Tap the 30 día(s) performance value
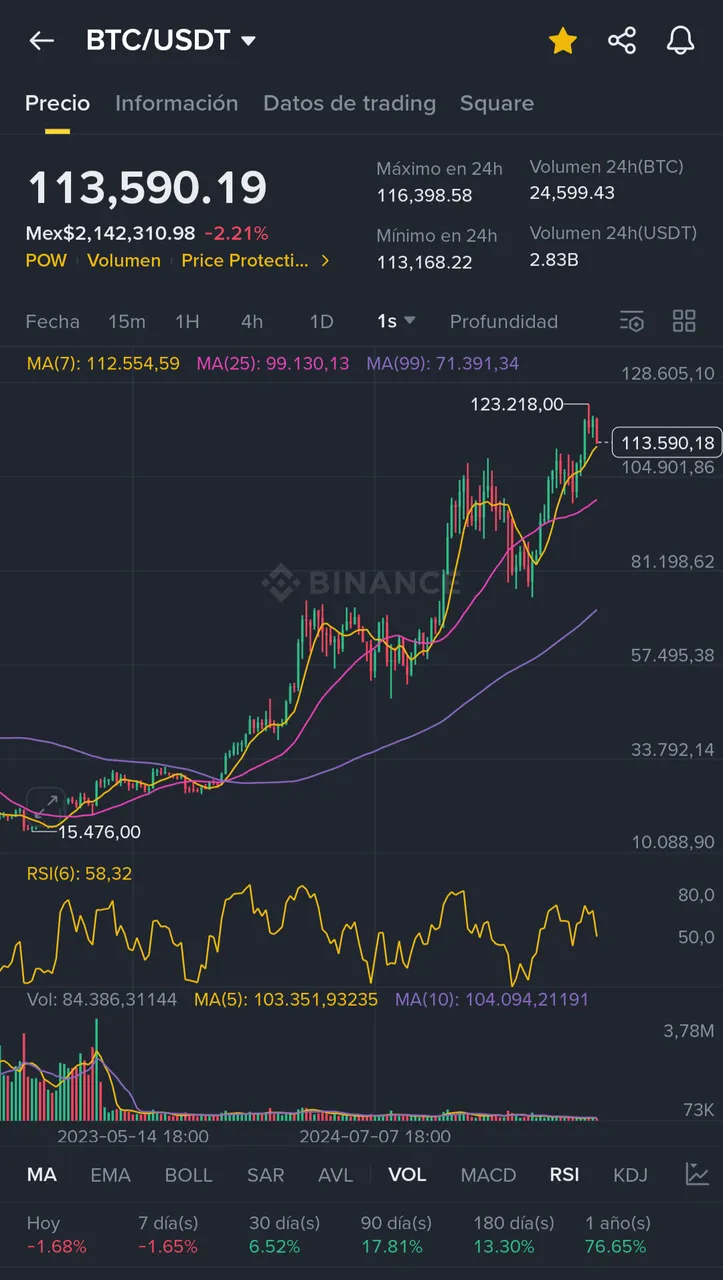Viewport: 723px width, 1280px height. [274, 1247]
